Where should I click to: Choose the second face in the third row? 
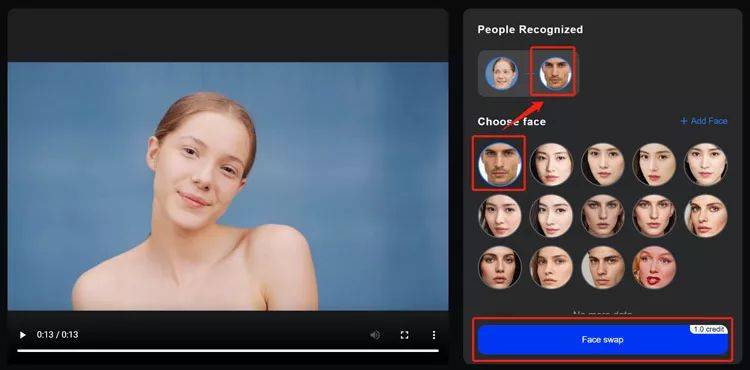pyautogui.click(x=551, y=267)
